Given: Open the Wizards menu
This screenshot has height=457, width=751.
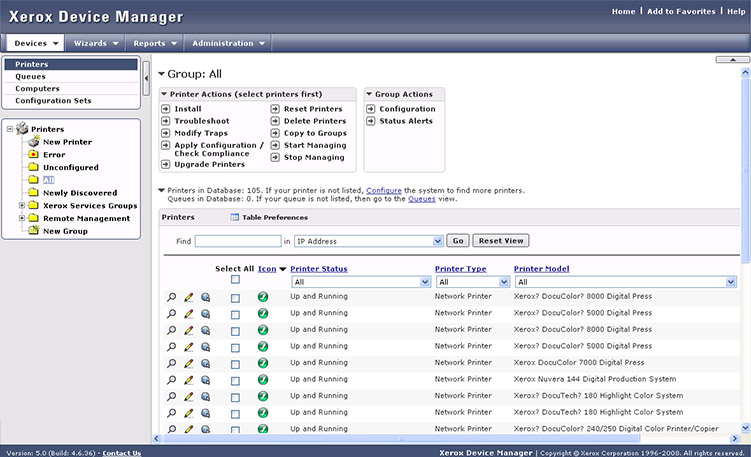Looking at the screenshot, I should pos(95,43).
